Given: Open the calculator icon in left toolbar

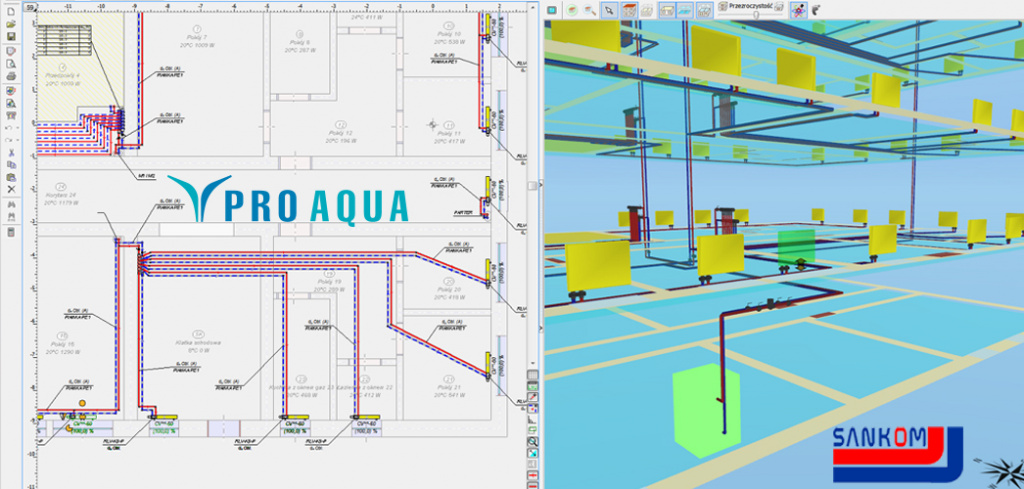Looking at the screenshot, I should coord(11,232).
